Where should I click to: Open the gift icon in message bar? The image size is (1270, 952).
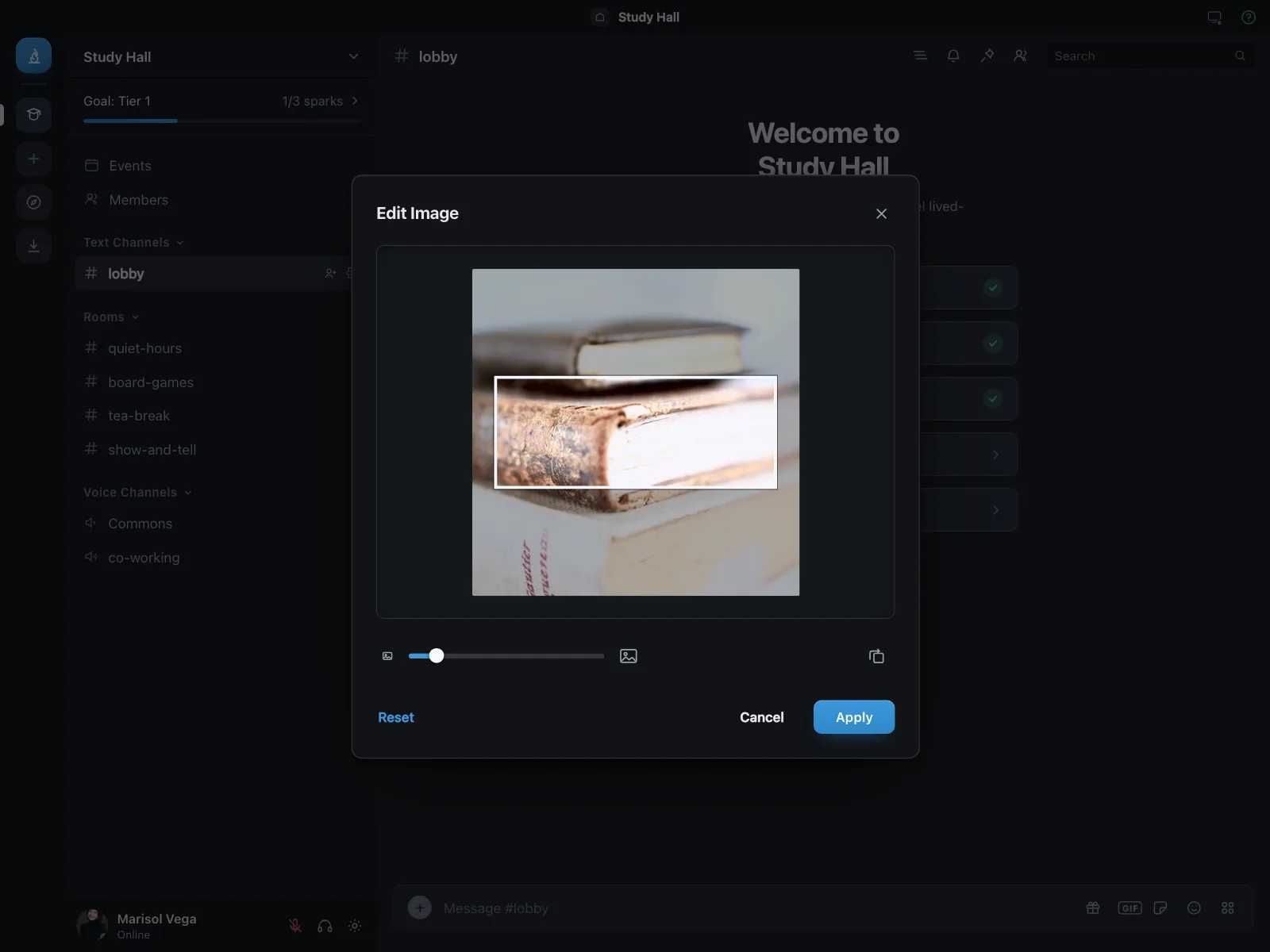pyautogui.click(x=1093, y=908)
